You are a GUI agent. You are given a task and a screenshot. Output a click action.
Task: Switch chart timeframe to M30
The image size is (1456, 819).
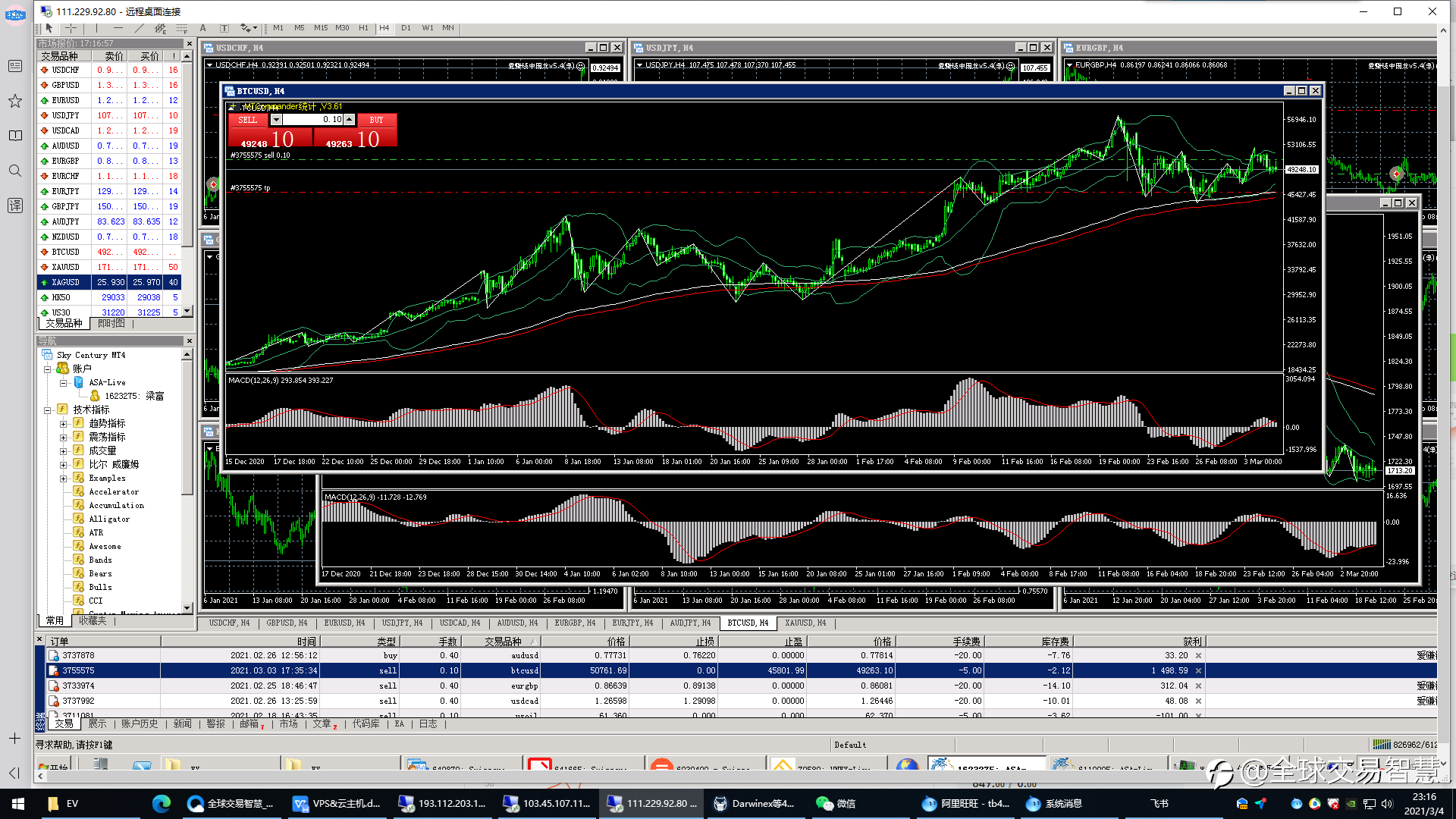pyautogui.click(x=343, y=28)
